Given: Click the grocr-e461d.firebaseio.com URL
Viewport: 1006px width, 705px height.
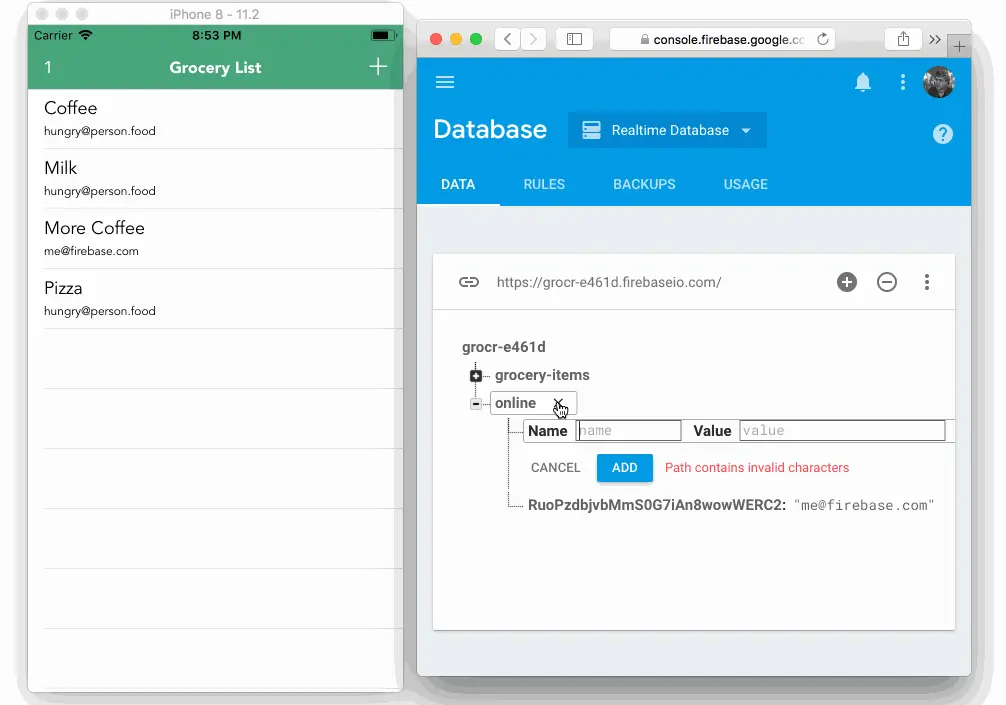Looking at the screenshot, I should pyautogui.click(x=609, y=282).
